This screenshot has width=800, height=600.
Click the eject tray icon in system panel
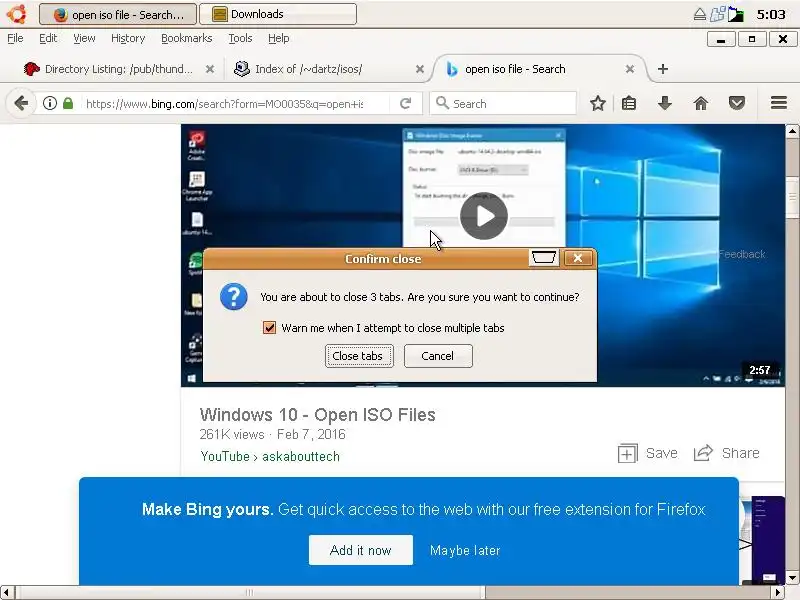click(x=699, y=14)
